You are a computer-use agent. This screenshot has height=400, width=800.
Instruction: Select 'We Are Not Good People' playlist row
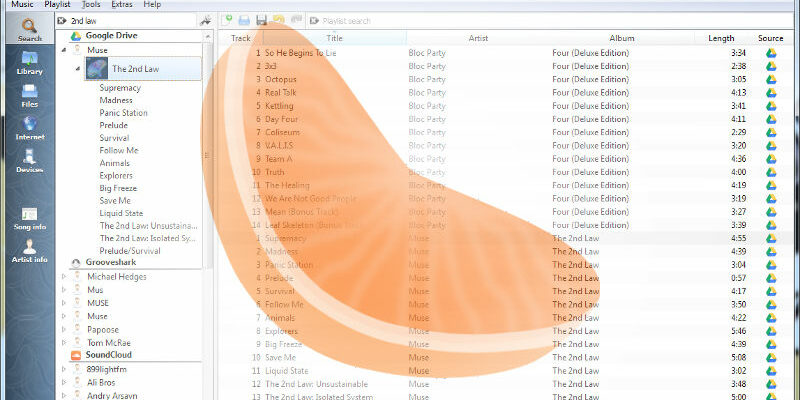505,199
